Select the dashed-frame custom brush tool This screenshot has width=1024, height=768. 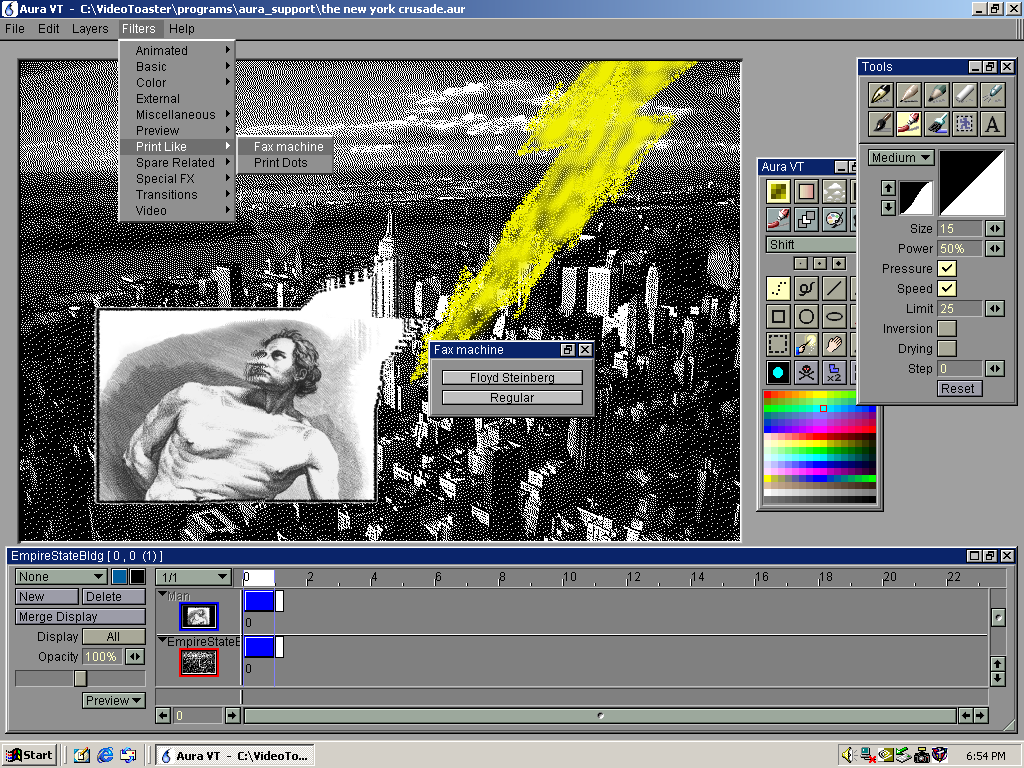pos(965,123)
